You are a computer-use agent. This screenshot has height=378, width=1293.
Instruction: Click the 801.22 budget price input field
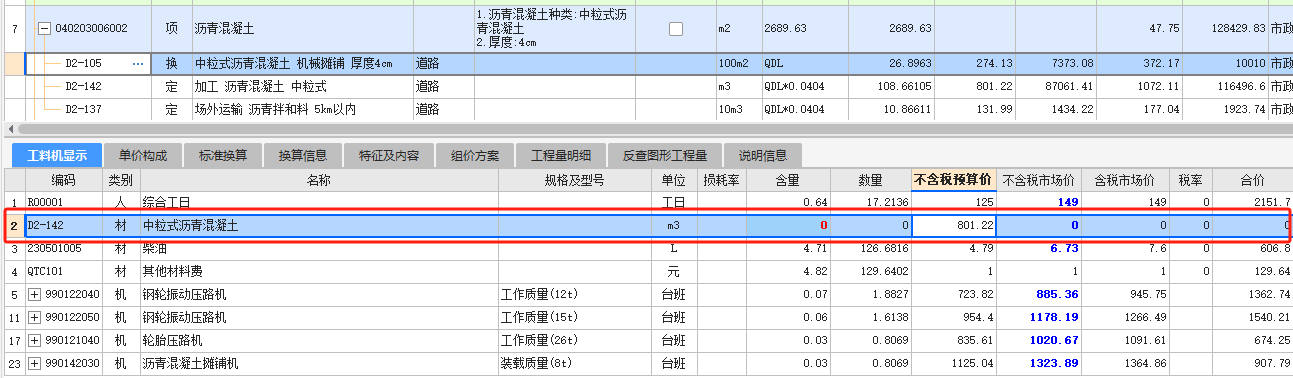tap(954, 226)
